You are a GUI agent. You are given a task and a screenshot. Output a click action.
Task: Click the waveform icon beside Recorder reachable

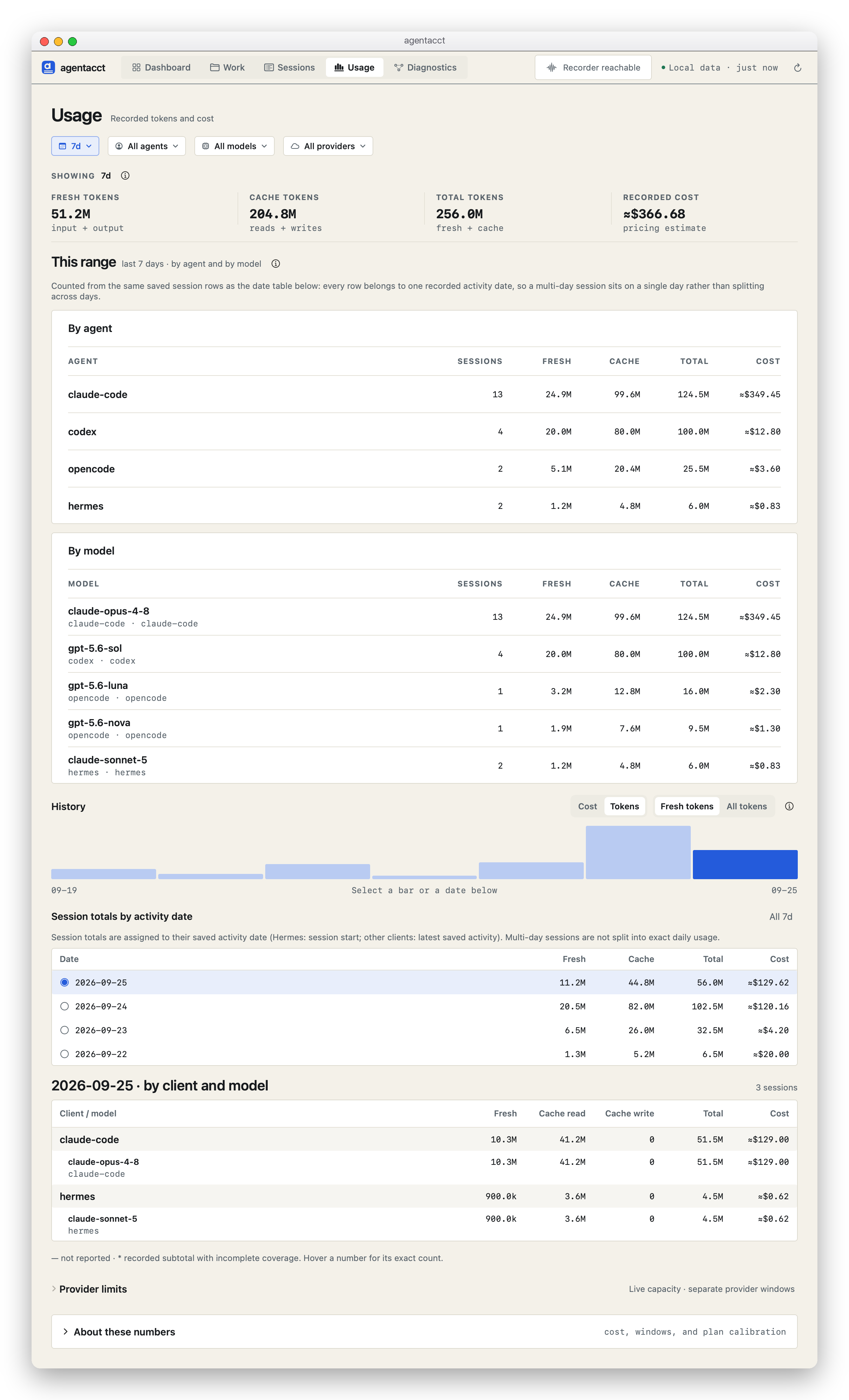point(551,68)
